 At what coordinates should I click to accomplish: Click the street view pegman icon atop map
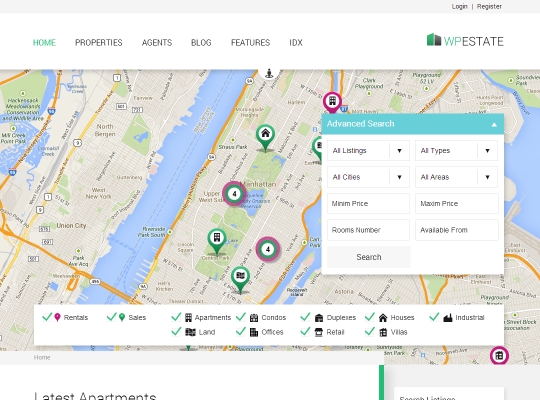pyautogui.click(x=269, y=73)
